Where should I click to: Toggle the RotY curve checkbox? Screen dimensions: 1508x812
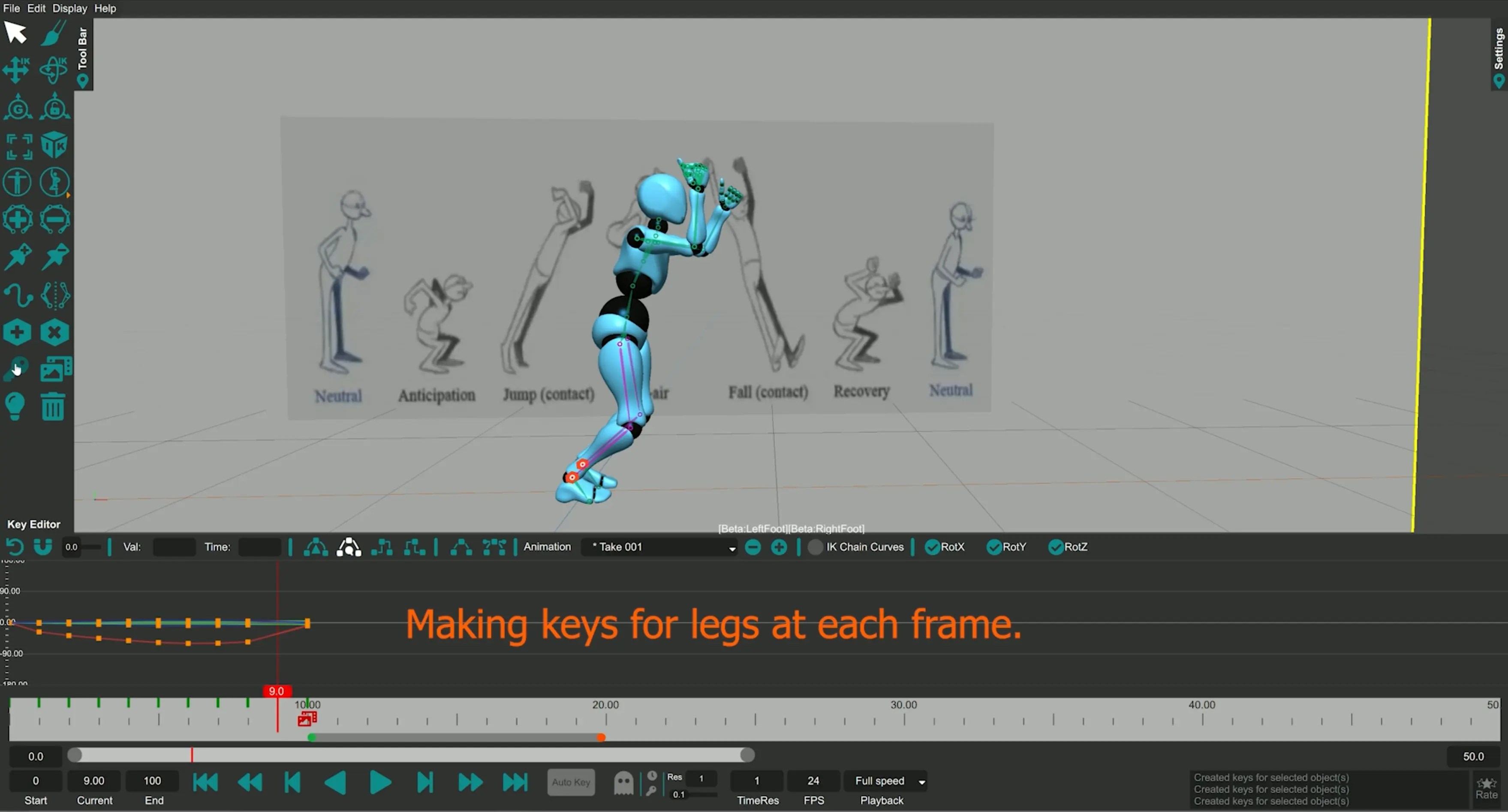[x=994, y=547]
